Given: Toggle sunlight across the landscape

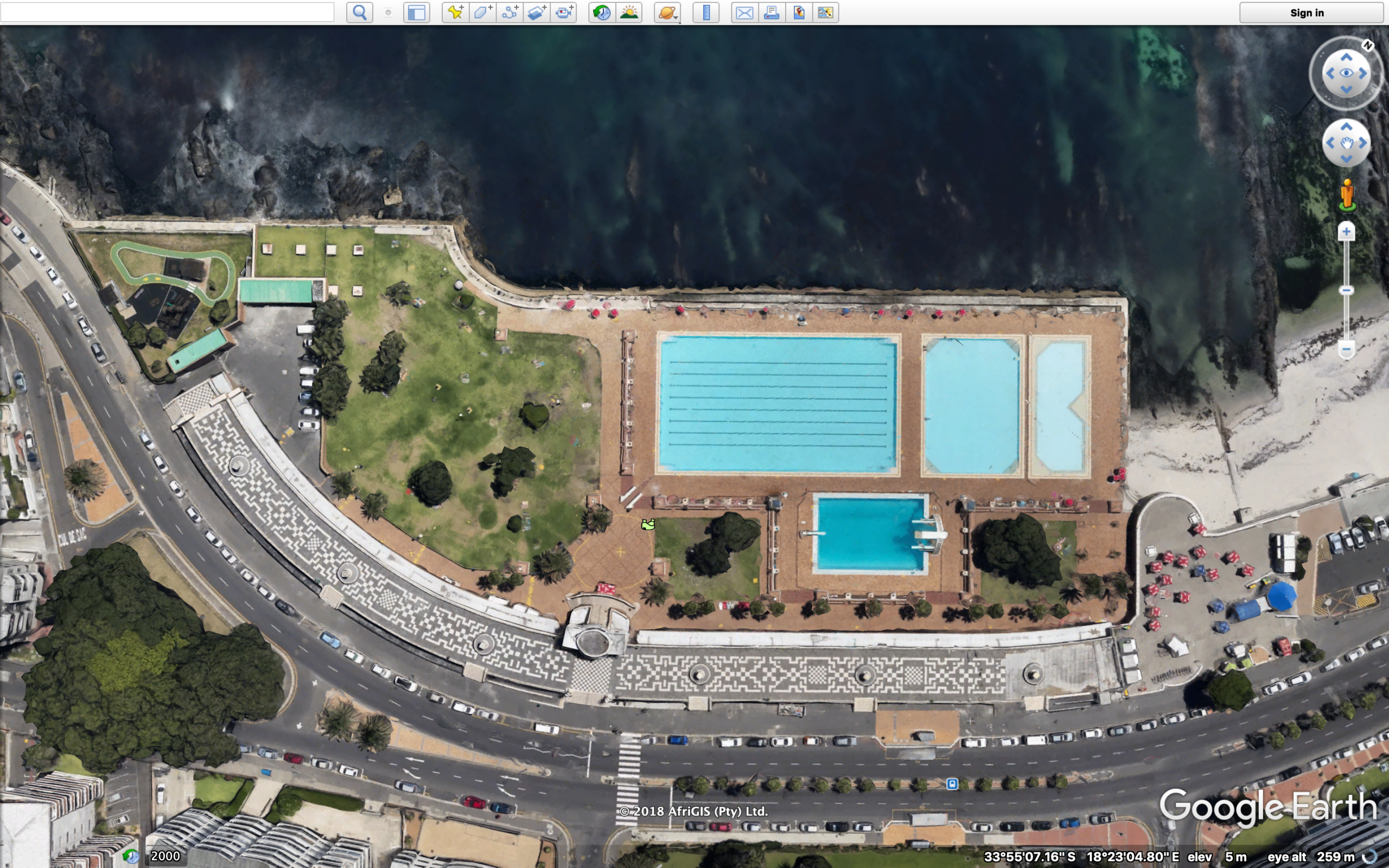Looking at the screenshot, I should 628,12.
